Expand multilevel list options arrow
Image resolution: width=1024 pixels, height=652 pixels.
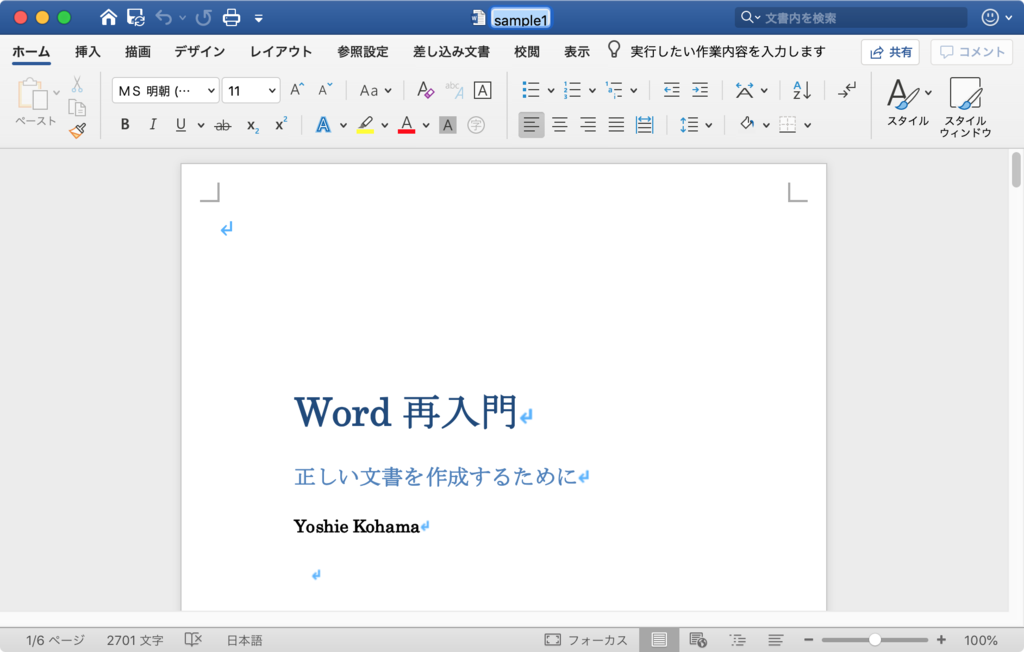click(x=633, y=90)
